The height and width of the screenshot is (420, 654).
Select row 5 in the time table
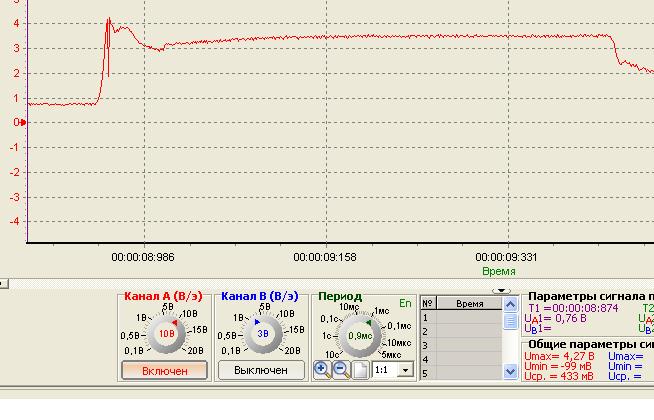(461, 373)
